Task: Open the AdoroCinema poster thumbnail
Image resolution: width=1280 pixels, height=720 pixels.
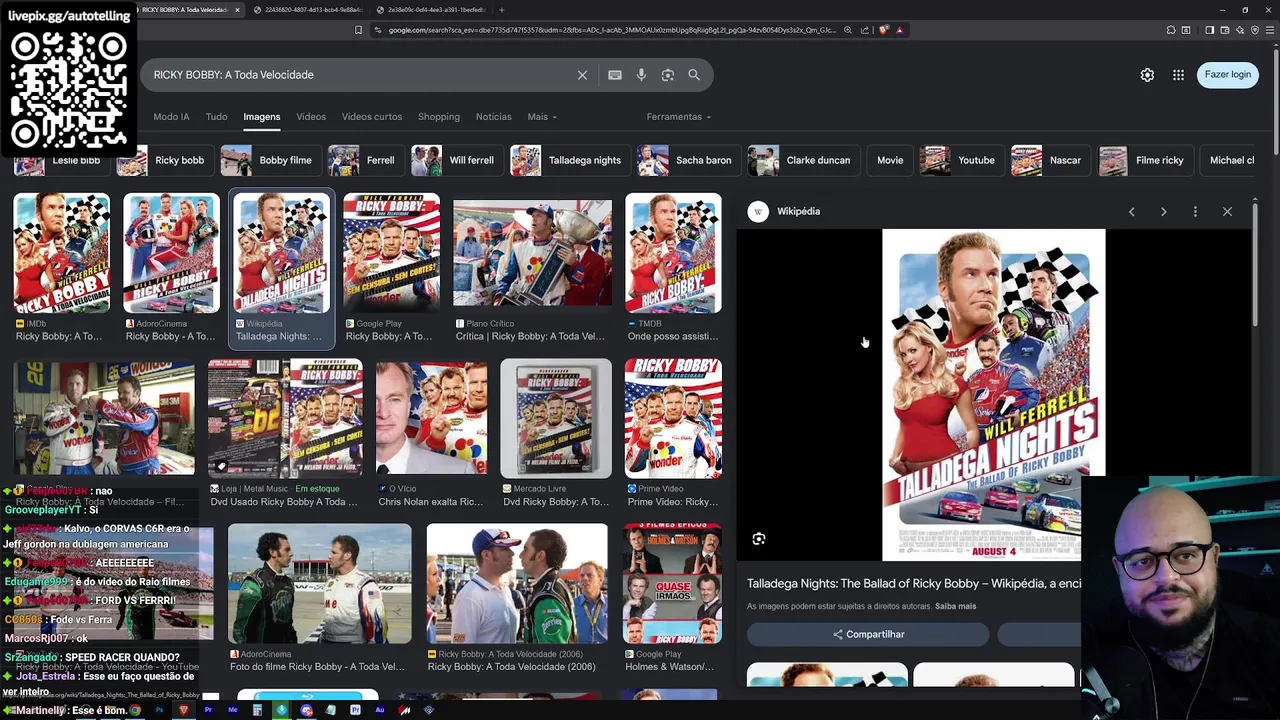Action: pos(171,253)
